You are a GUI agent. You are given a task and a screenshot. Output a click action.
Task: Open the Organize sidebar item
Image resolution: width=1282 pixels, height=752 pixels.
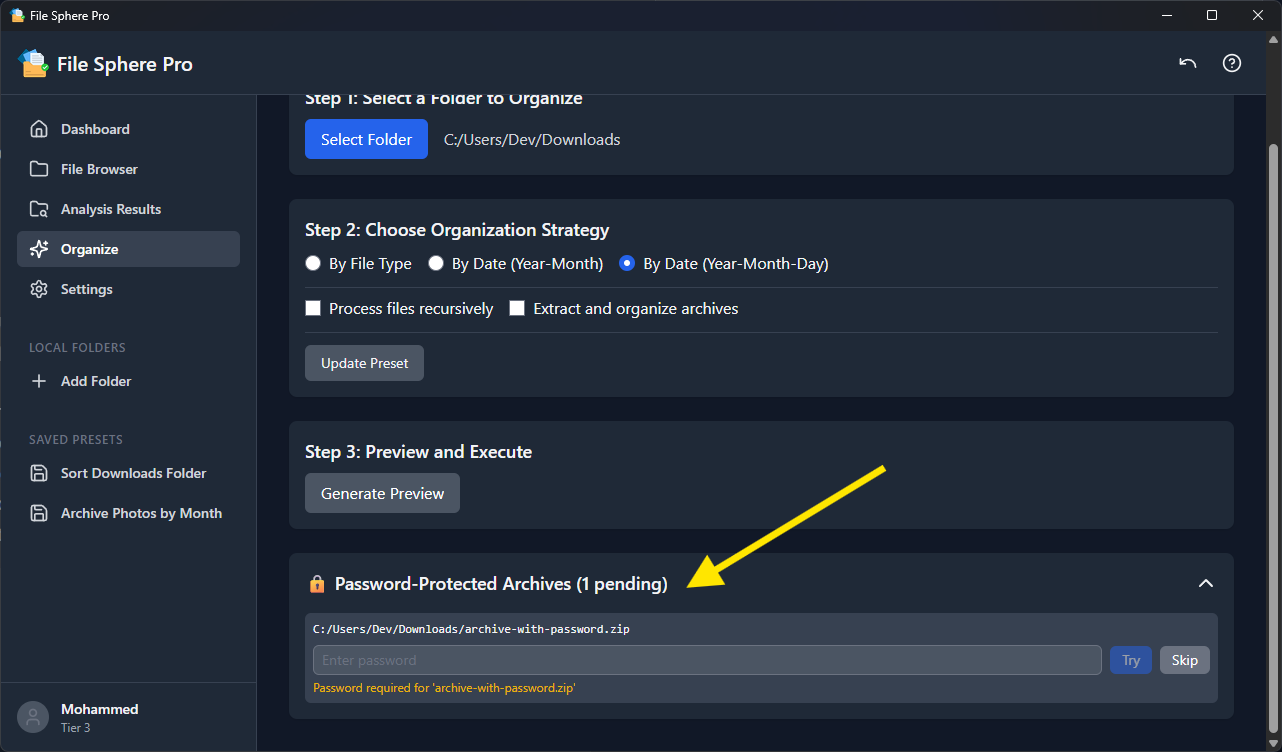pos(128,249)
